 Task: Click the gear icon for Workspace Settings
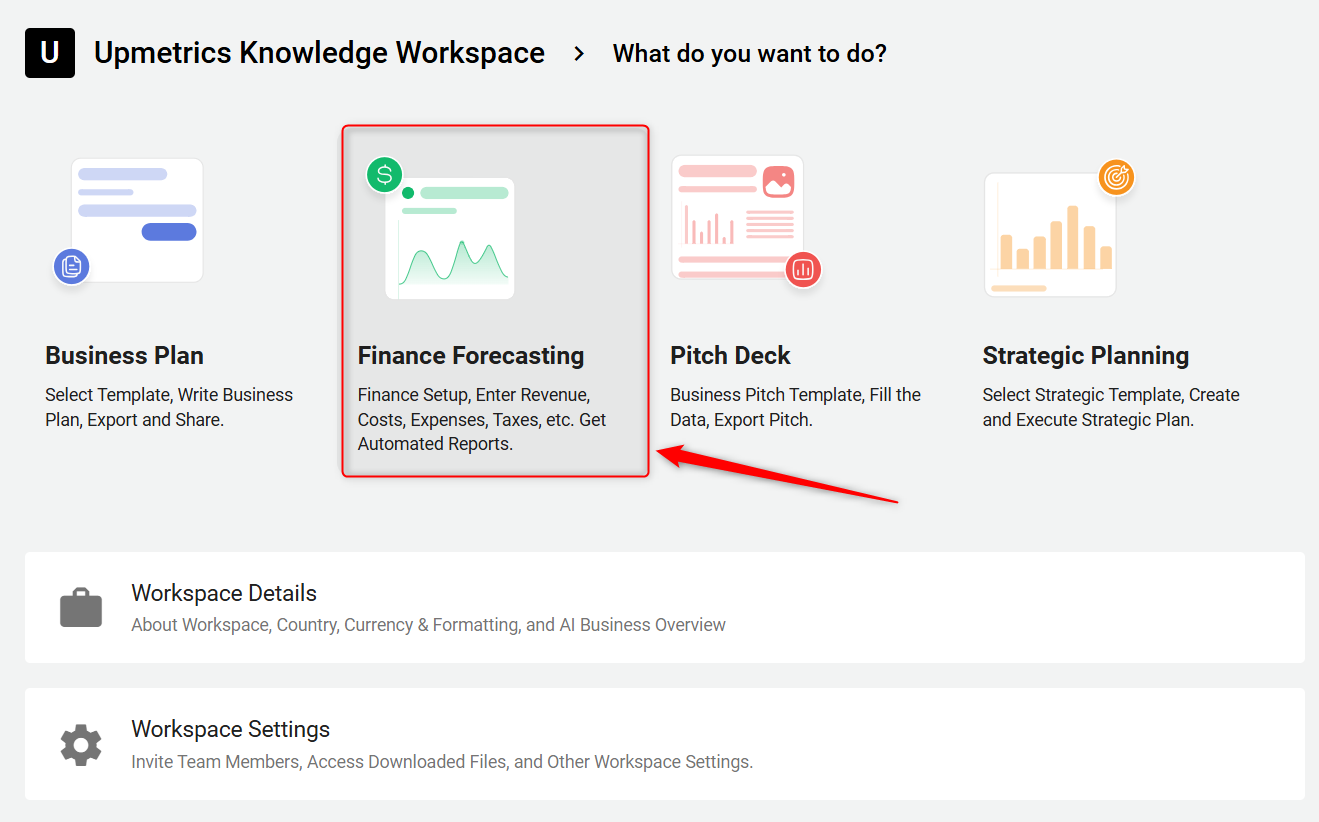(x=81, y=745)
